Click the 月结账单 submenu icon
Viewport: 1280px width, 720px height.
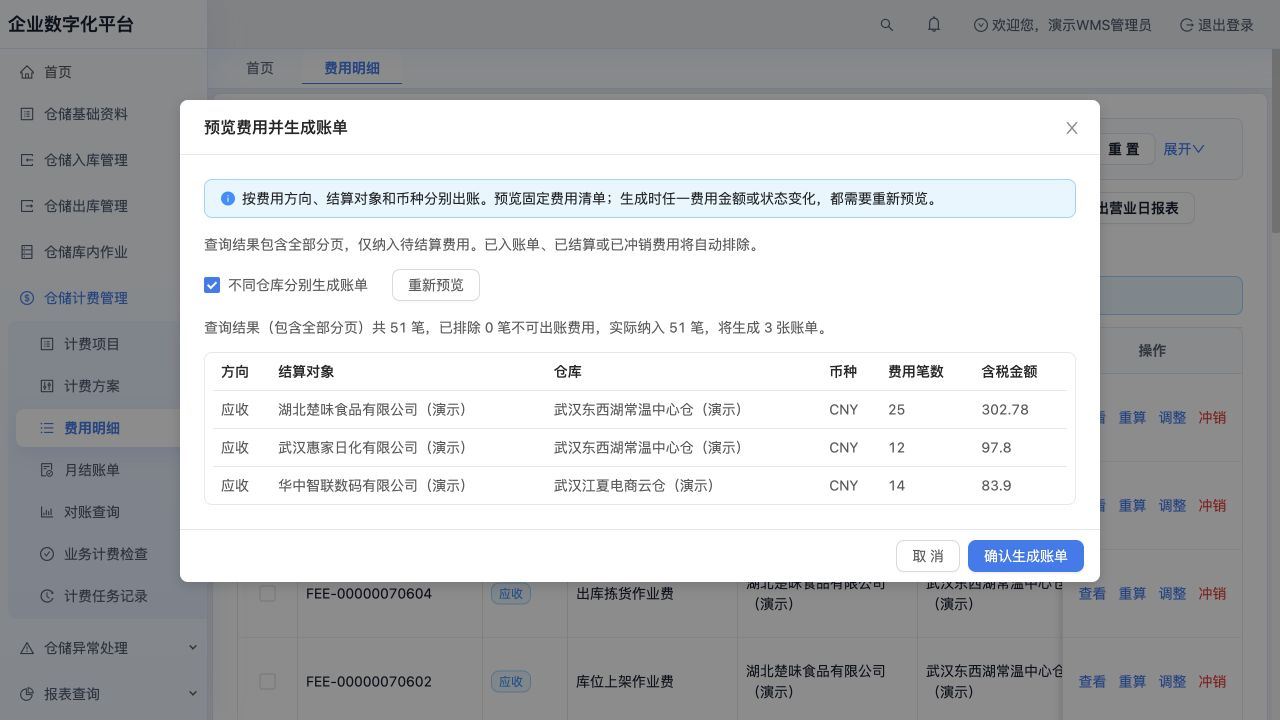pyautogui.click(x=47, y=470)
